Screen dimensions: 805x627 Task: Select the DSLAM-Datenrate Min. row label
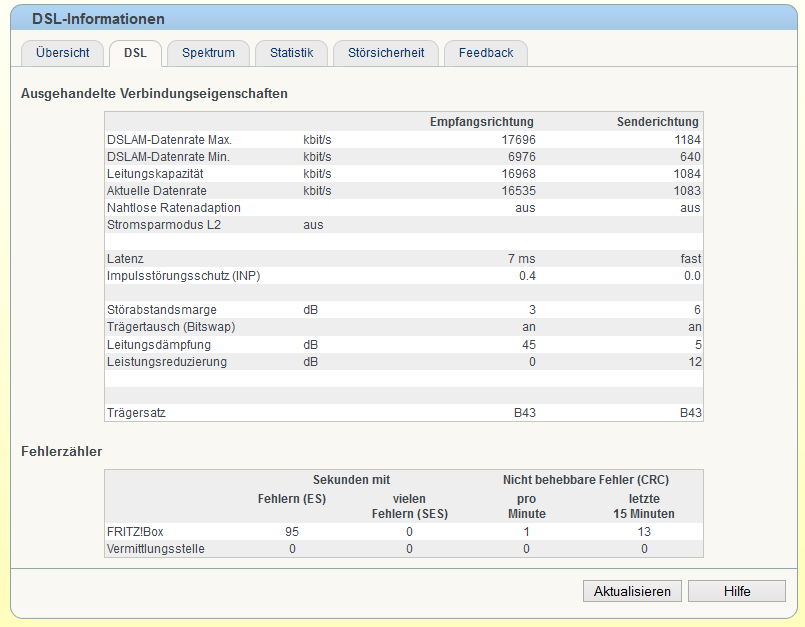click(168, 157)
